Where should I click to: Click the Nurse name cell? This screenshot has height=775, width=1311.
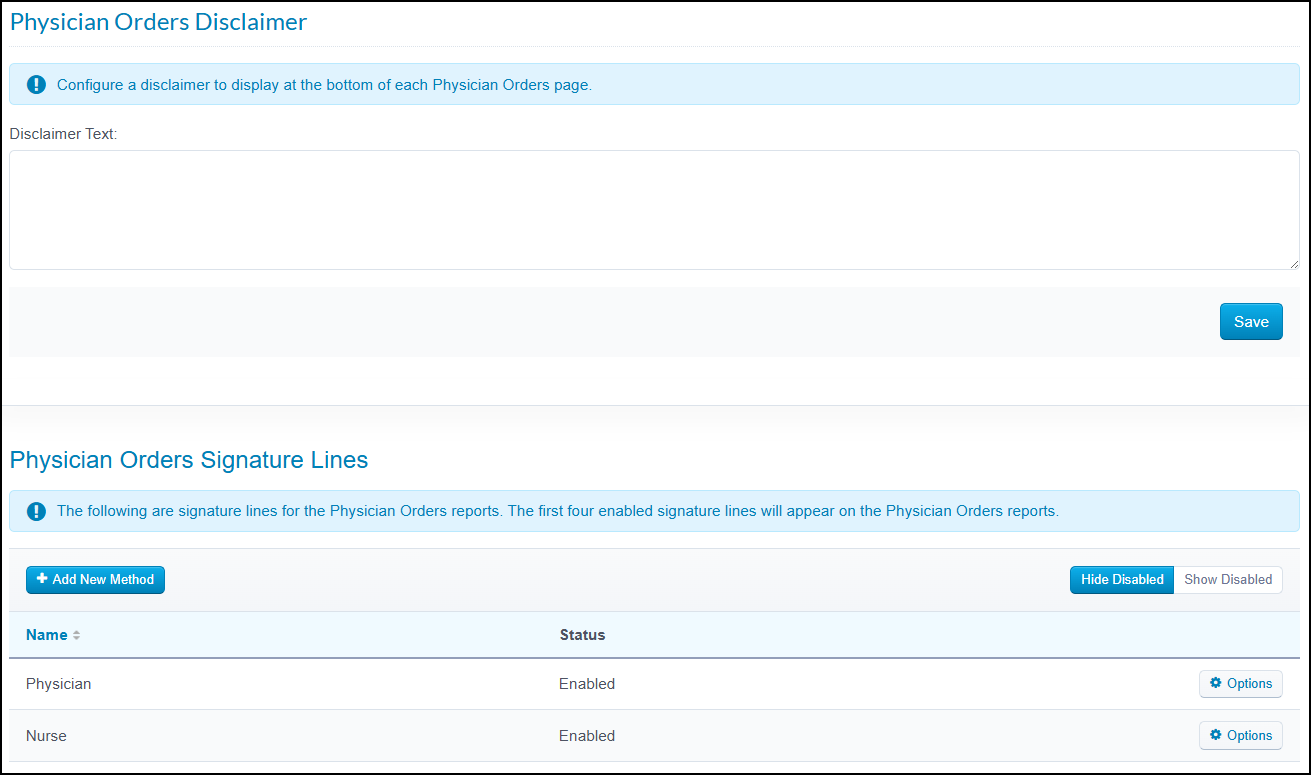46,736
